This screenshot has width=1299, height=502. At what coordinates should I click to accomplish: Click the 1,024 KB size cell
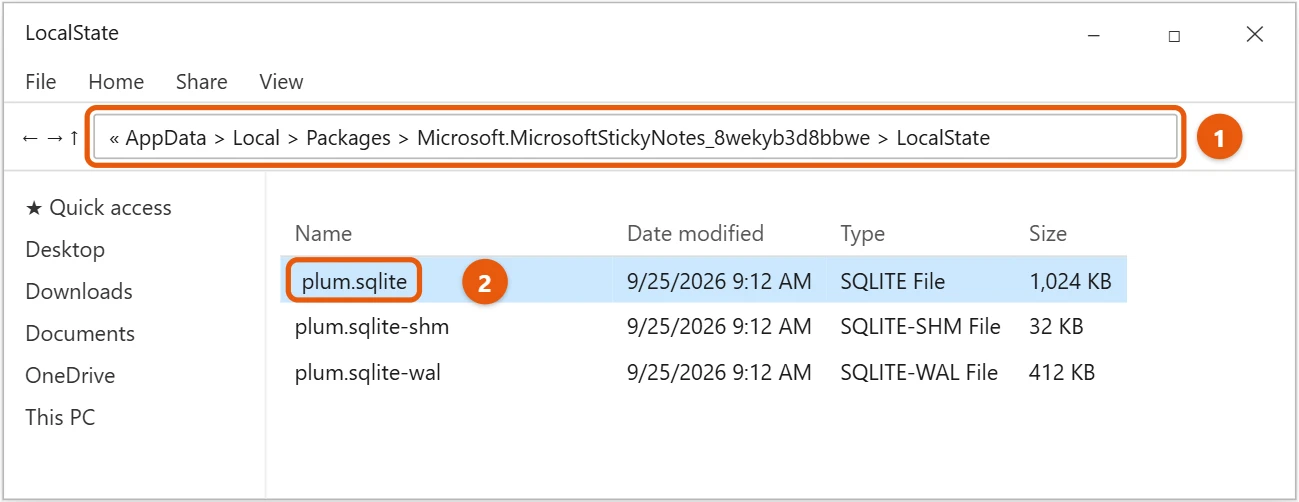pyautogui.click(x=1070, y=282)
